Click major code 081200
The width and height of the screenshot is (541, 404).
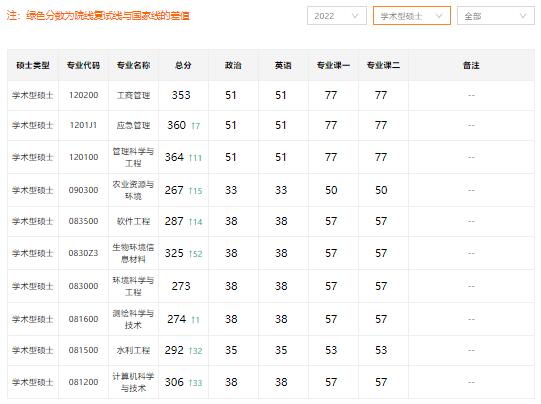83,382
